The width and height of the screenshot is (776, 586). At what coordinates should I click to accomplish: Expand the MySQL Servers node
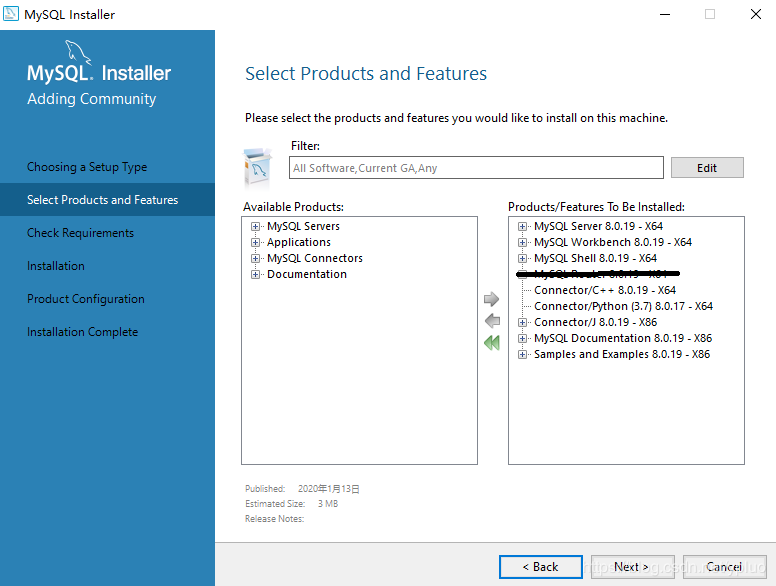pos(255,227)
